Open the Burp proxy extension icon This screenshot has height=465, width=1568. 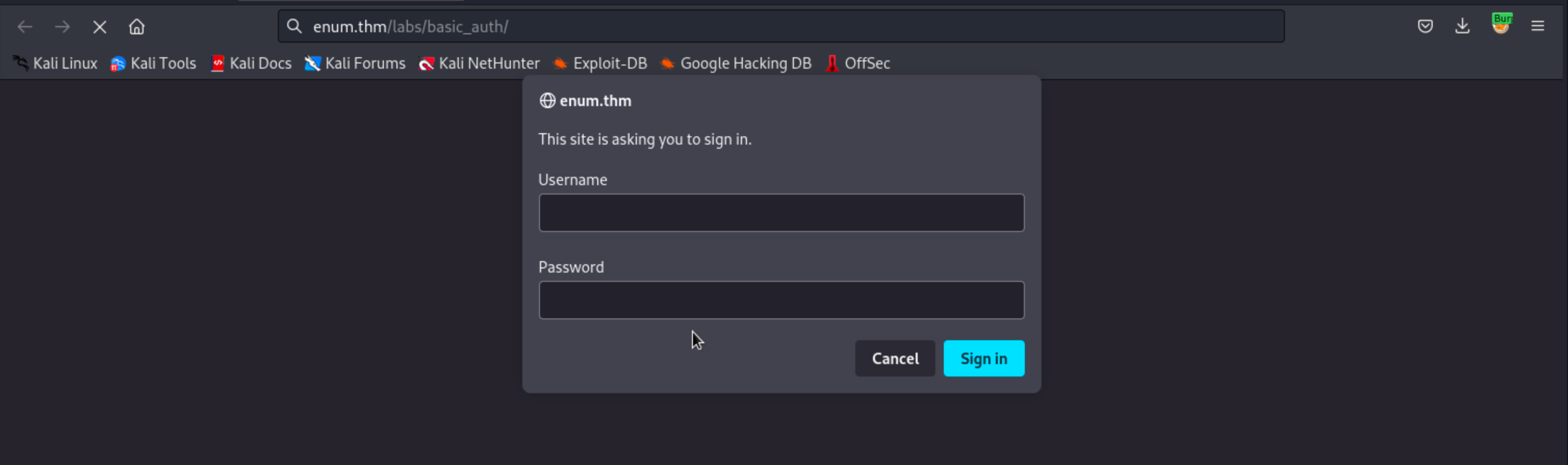(x=1500, y=25)
